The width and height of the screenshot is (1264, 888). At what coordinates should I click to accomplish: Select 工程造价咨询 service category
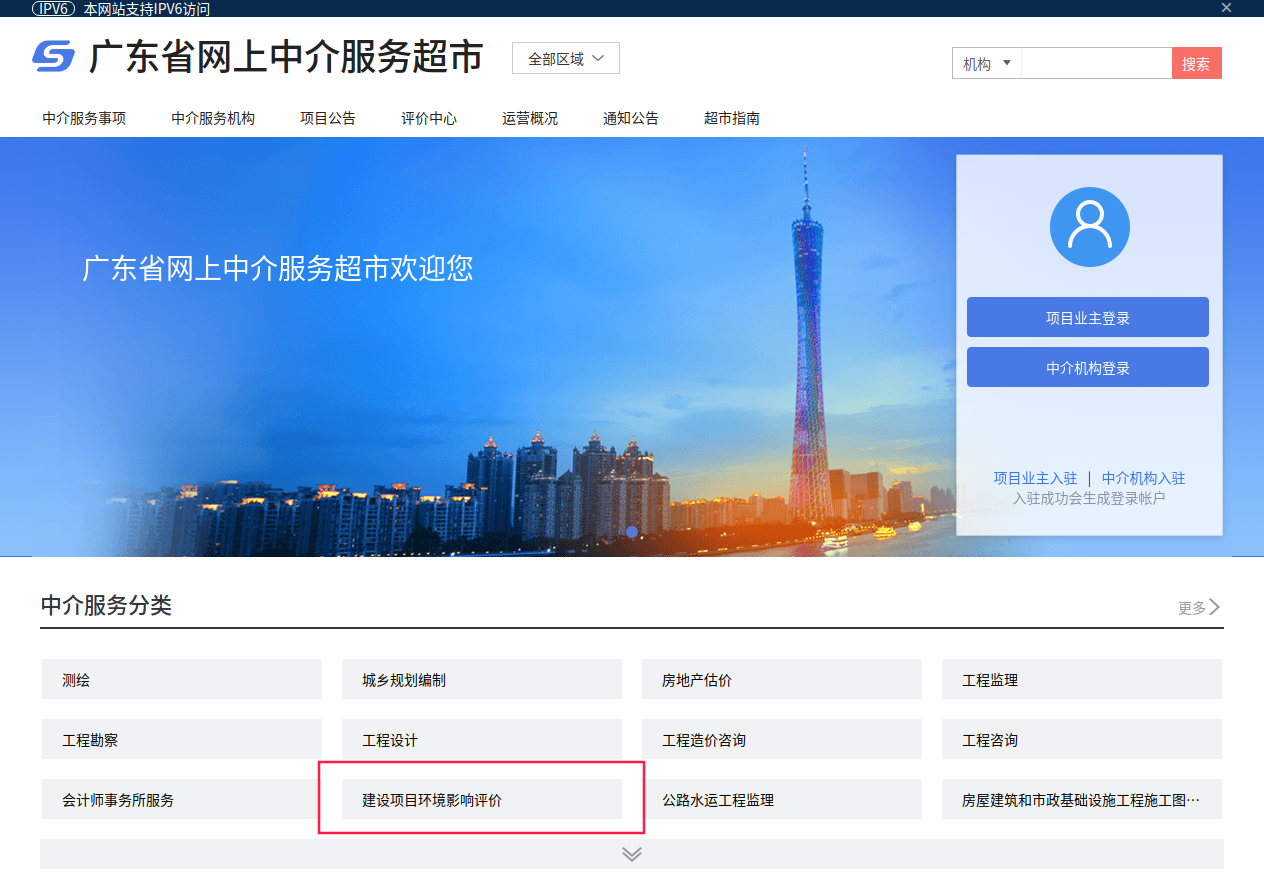click(782, 739)
